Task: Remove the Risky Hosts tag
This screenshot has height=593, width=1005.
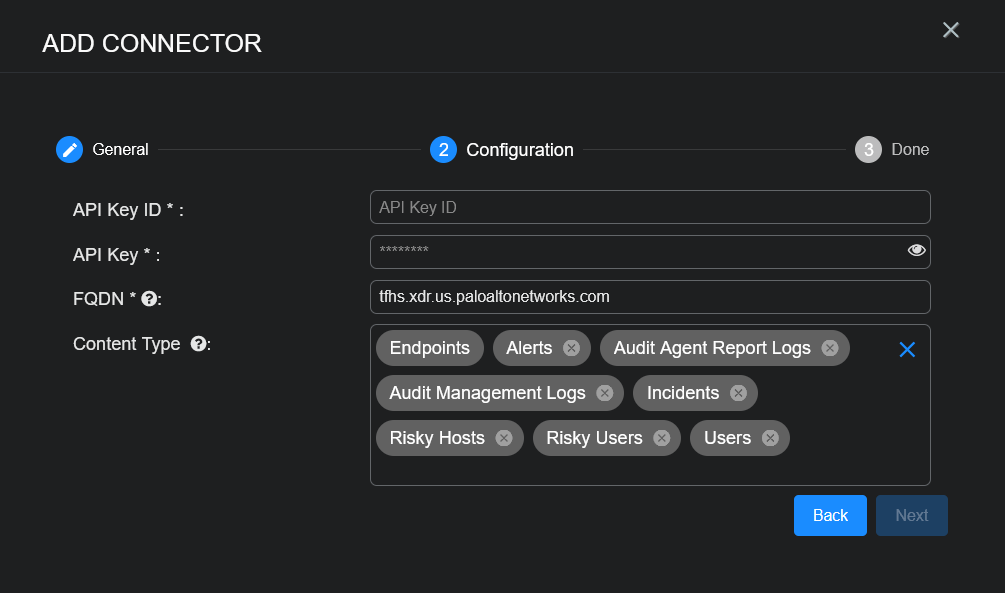Action: [504, 438]
